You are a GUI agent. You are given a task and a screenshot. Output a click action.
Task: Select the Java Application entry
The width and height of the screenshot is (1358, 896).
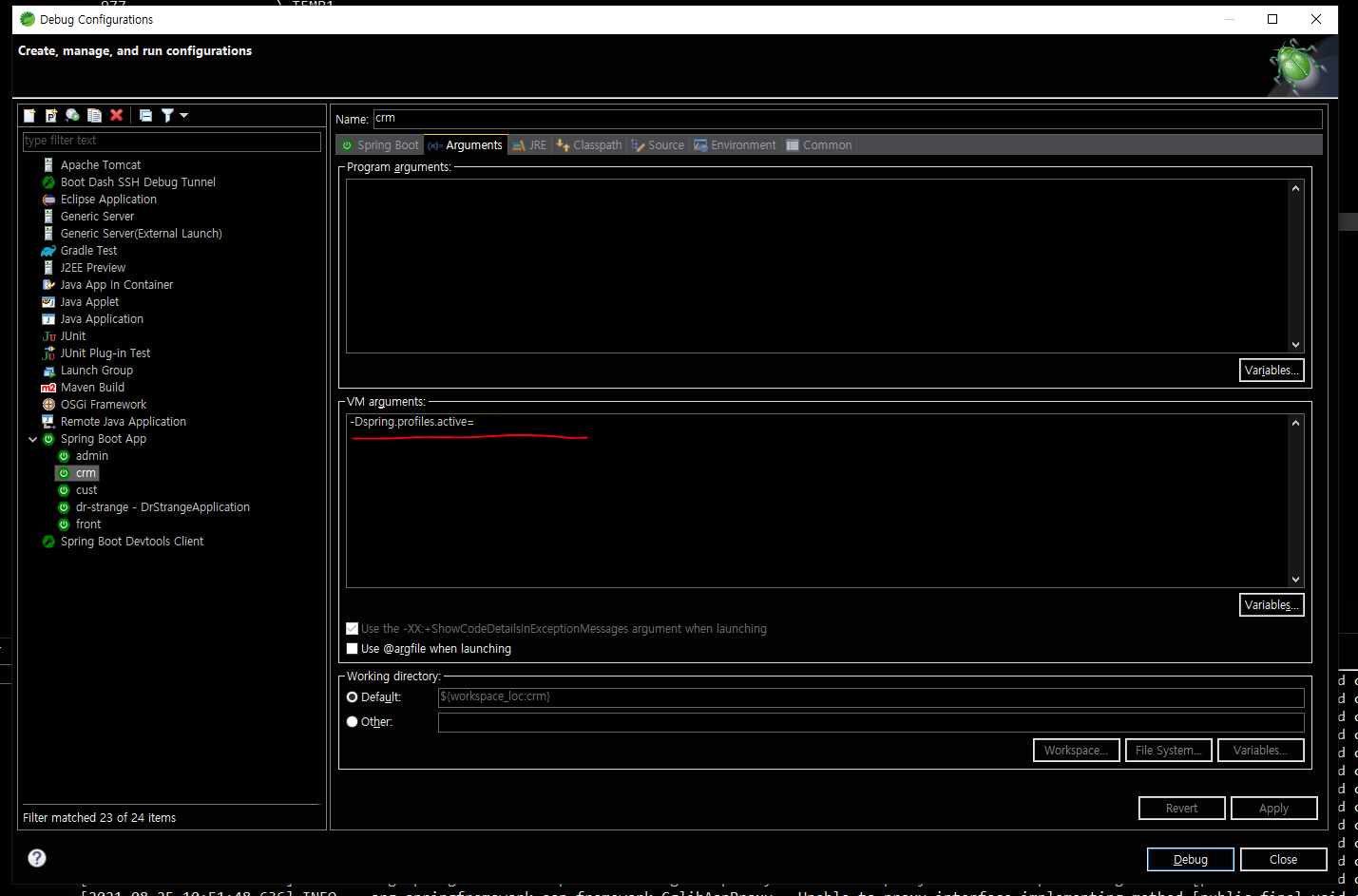click(102, 319)
